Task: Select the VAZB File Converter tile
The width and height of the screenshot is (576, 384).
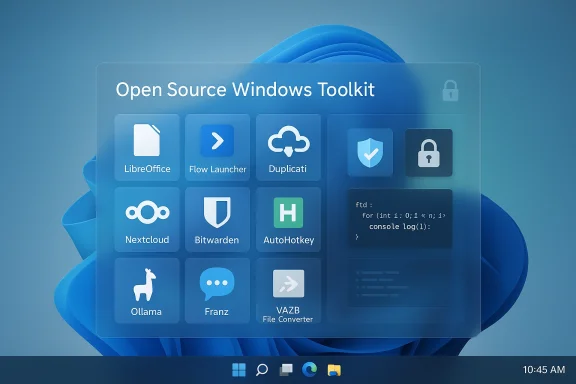Action: [x=288, y=291]
